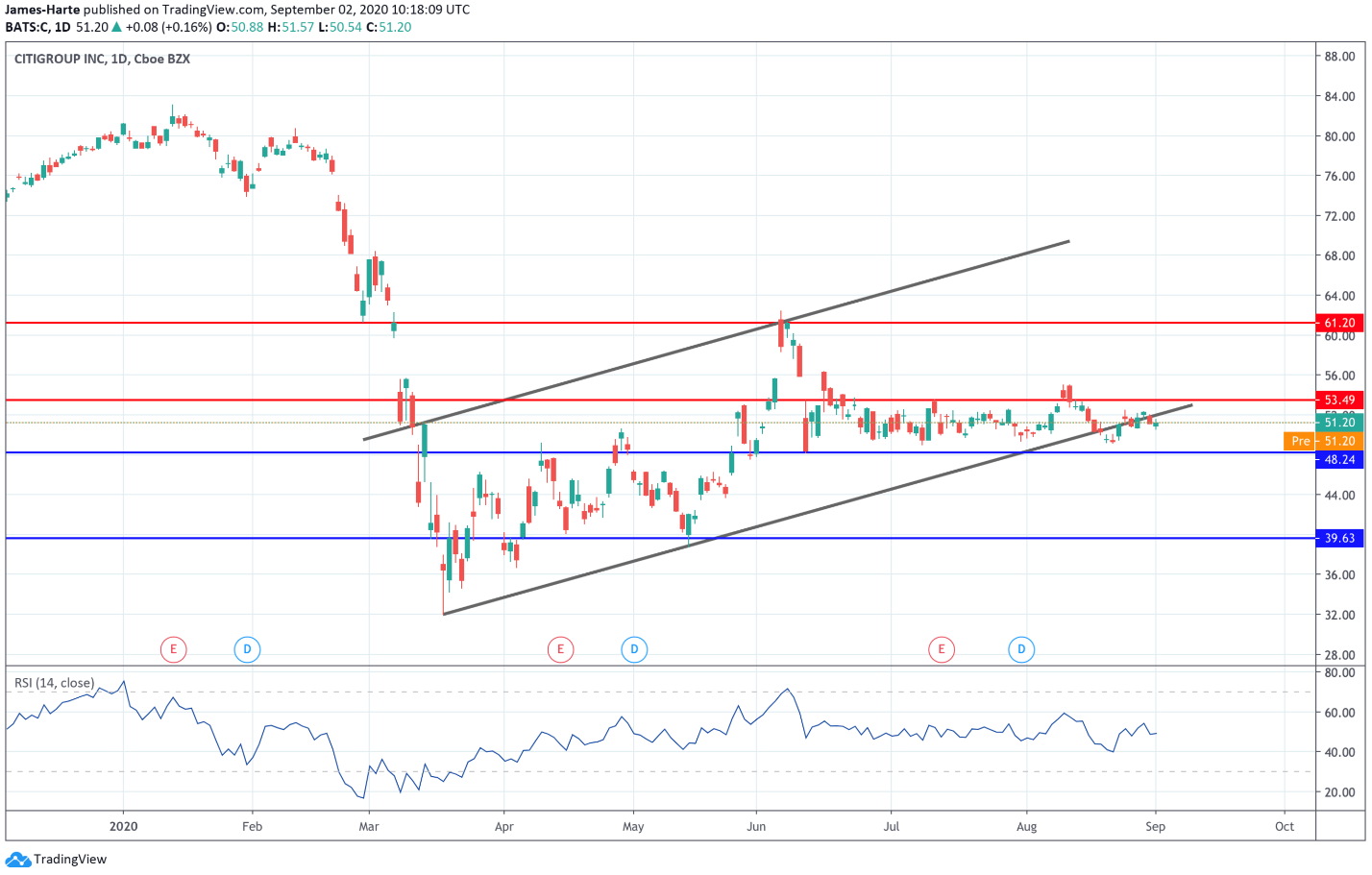This screenshot has height=875, width=1372.
Task: Select the RSI (14, close) indicator label
Action: [x=54, y=683]
